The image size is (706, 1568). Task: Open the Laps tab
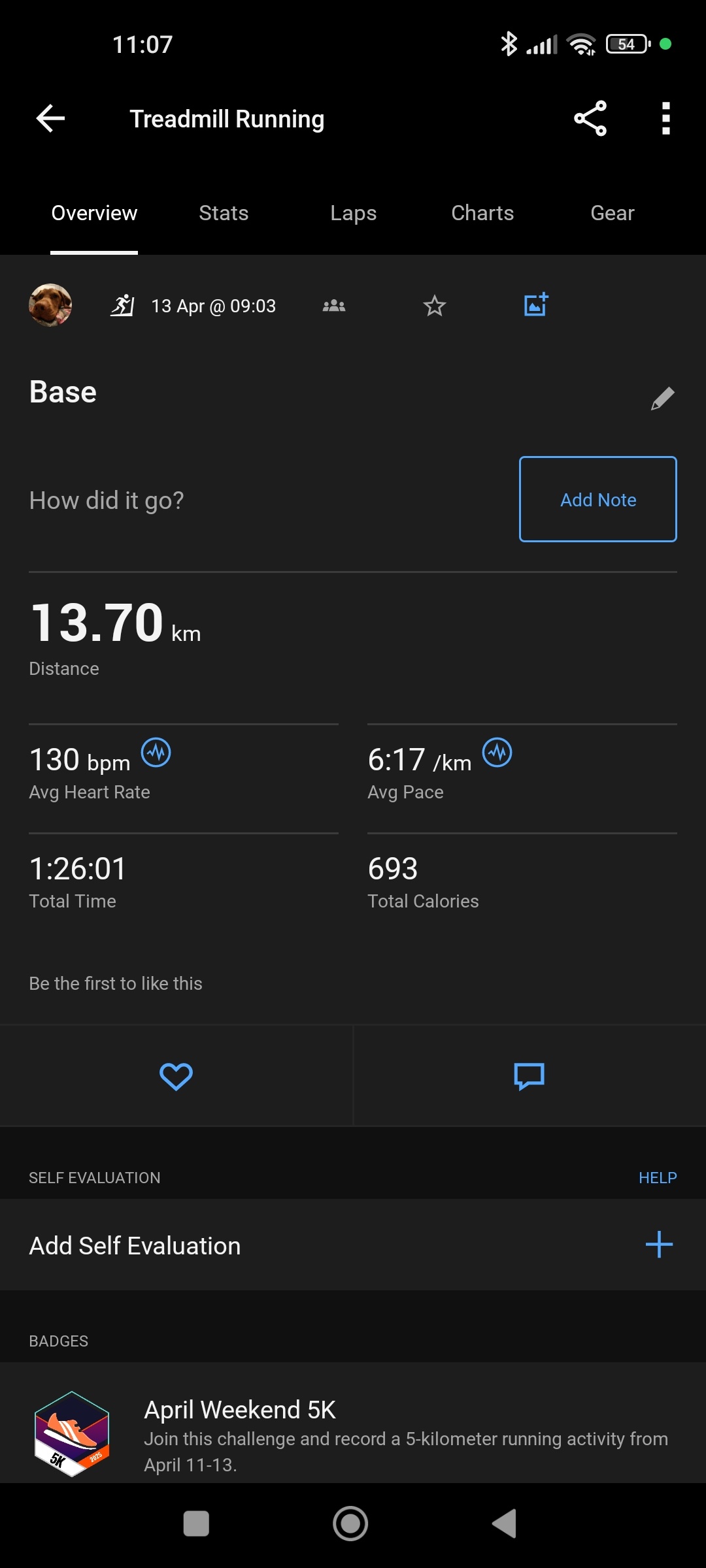click(353, 213)
